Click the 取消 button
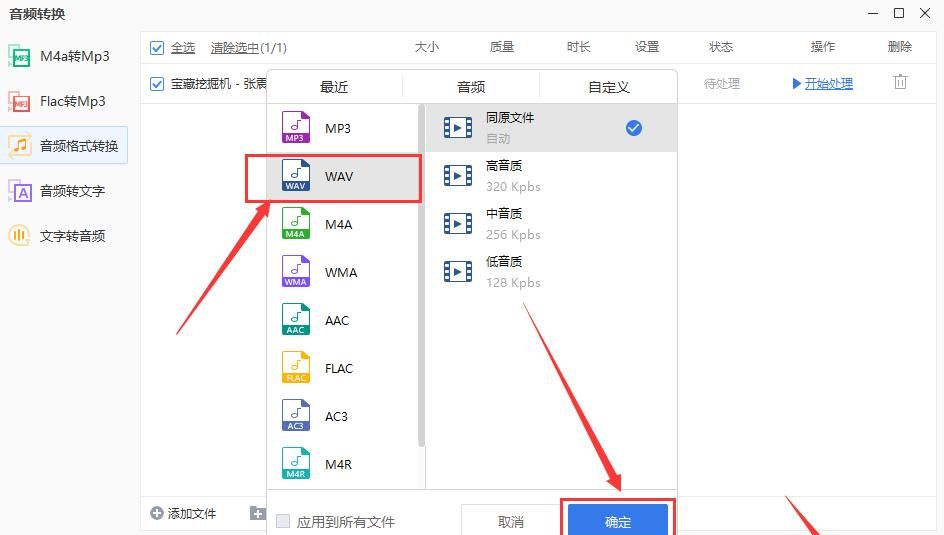 (511, 521)
